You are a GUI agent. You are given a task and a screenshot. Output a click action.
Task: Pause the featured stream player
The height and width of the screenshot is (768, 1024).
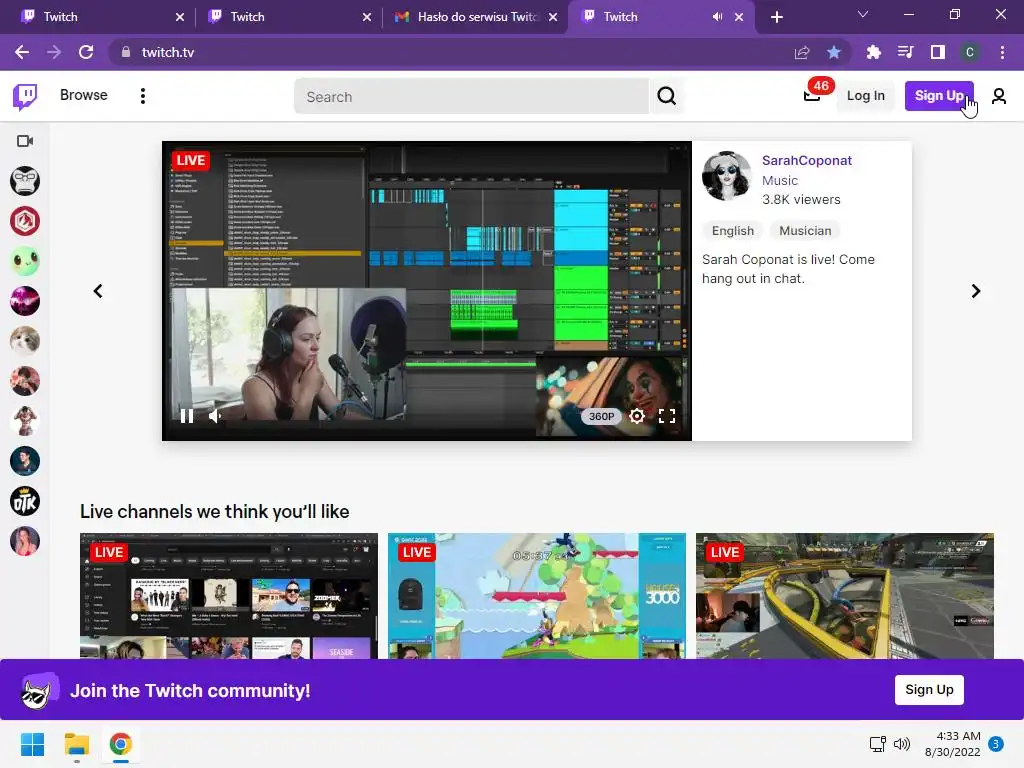pyautogui.click(x=187, y=416)
